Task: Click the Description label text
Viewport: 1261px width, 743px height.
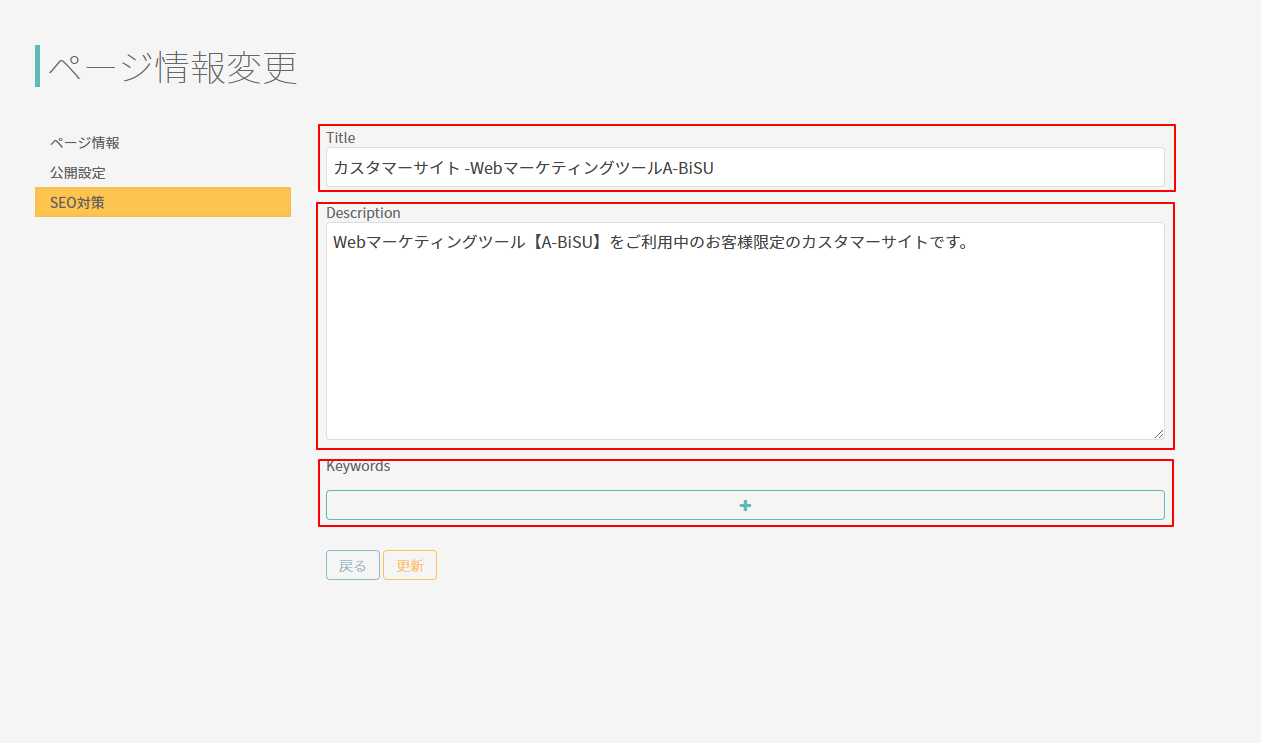Action: pyautogui.click(x=363, y=213)
